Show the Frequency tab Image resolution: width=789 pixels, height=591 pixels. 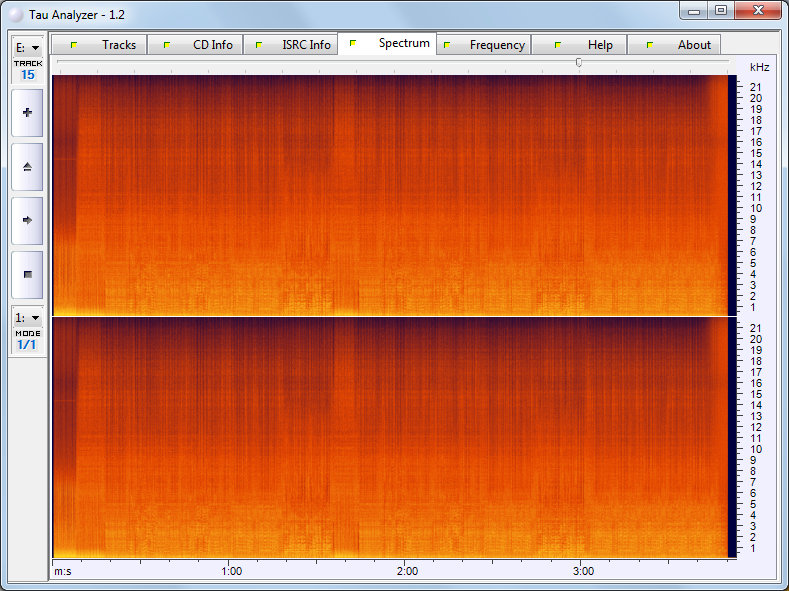(x=483, y=45)
